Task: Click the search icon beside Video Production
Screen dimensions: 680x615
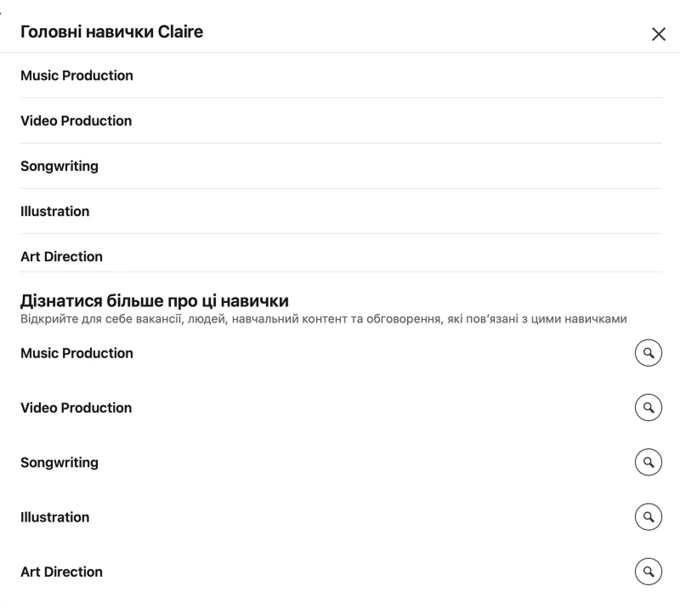Action: pos(649,408)
